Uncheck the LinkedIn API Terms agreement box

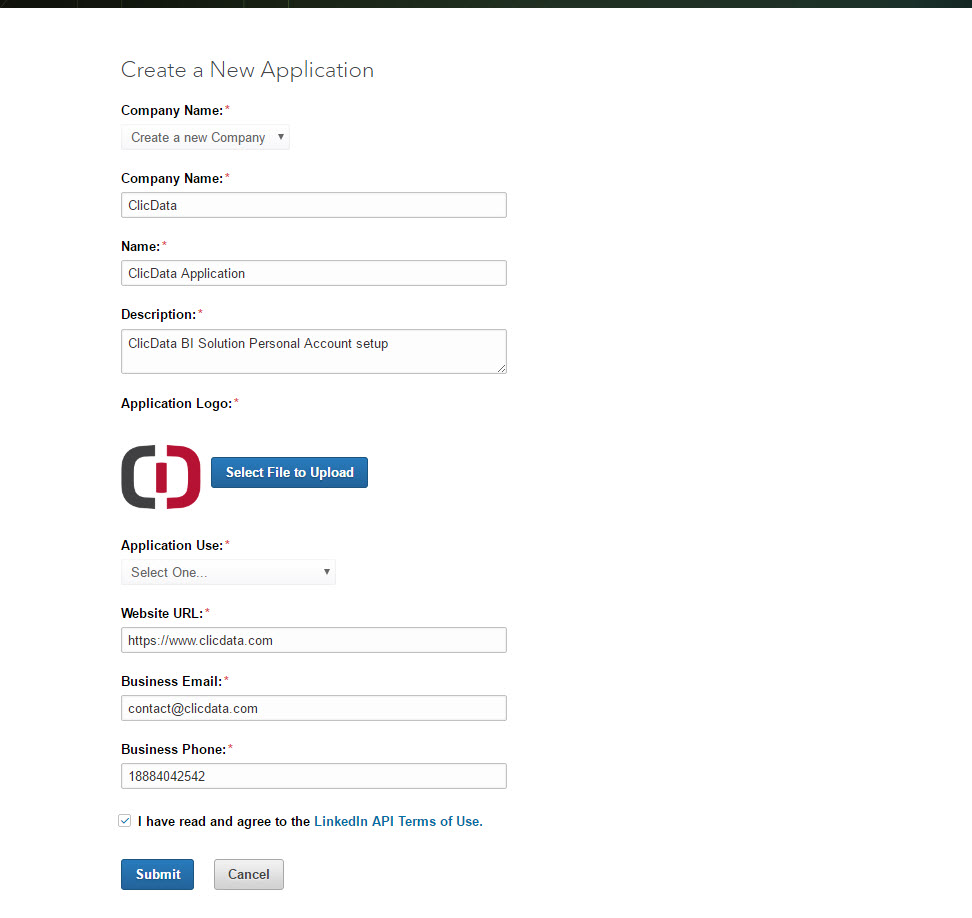124,820
